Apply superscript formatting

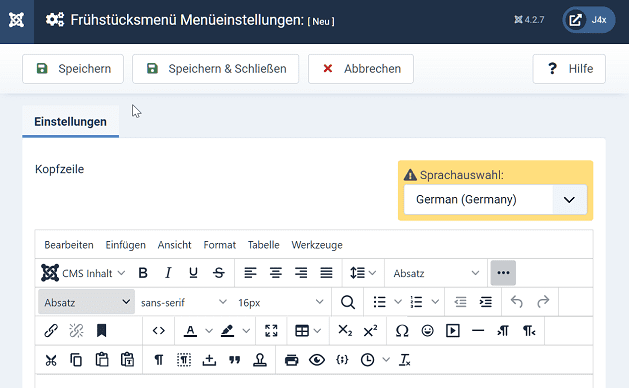coord(370,331)
